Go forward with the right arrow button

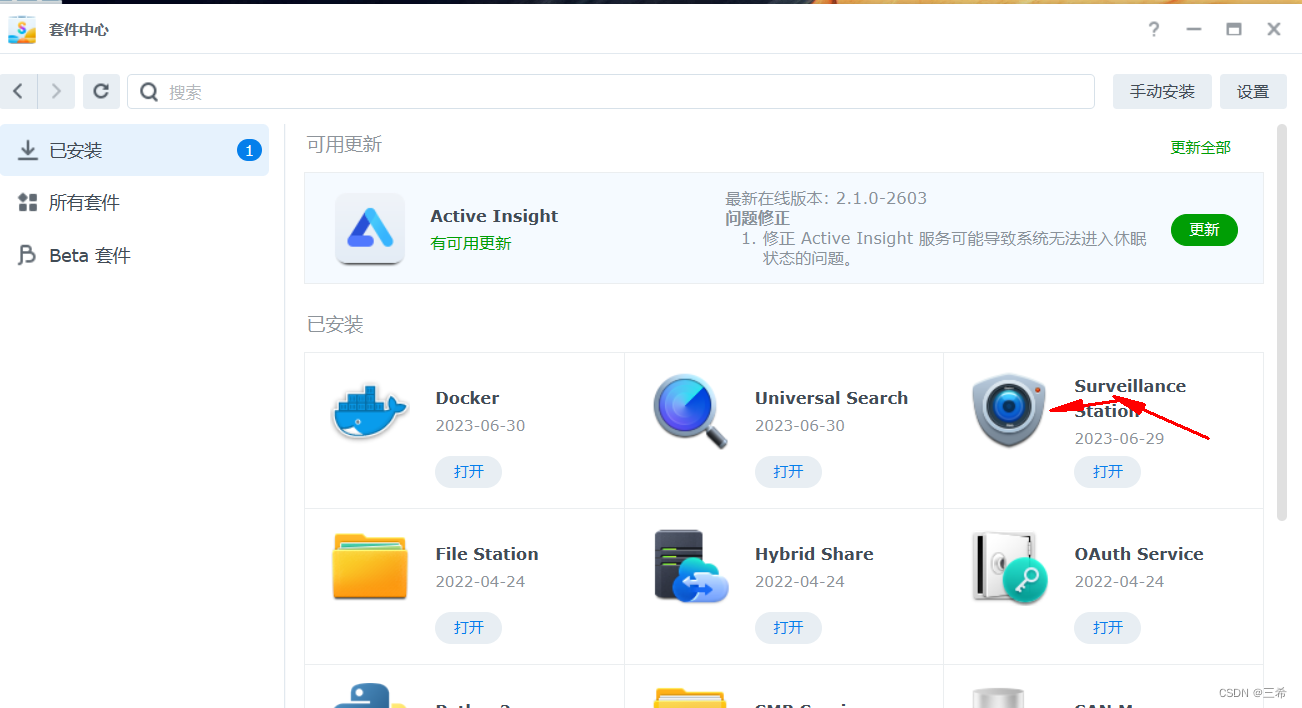click(56, 91)
